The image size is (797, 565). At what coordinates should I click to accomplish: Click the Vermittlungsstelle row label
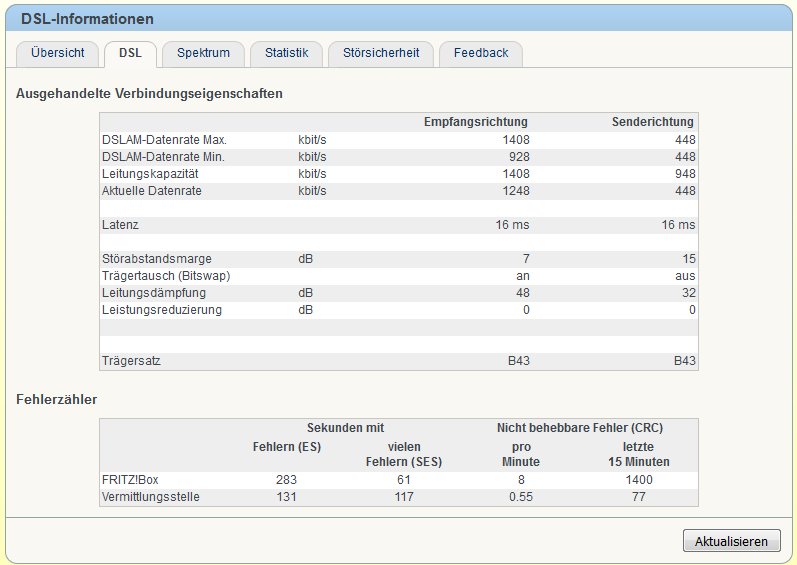[x=150, y=497]
